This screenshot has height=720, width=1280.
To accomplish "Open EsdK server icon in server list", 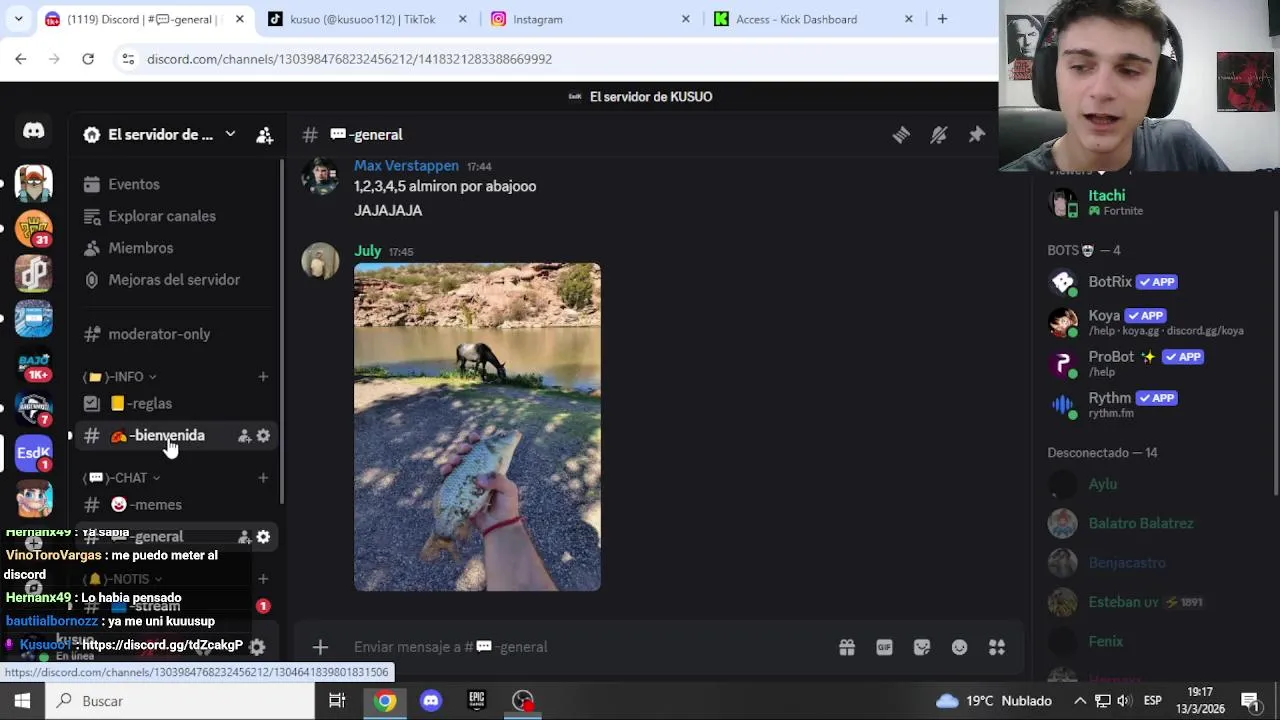I will click(x=34, y=453).
